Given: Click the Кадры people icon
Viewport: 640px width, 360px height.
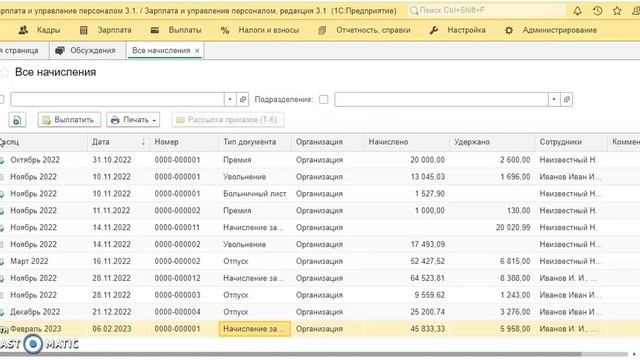Looking at the screenshot, I should [x=23, y=30].
